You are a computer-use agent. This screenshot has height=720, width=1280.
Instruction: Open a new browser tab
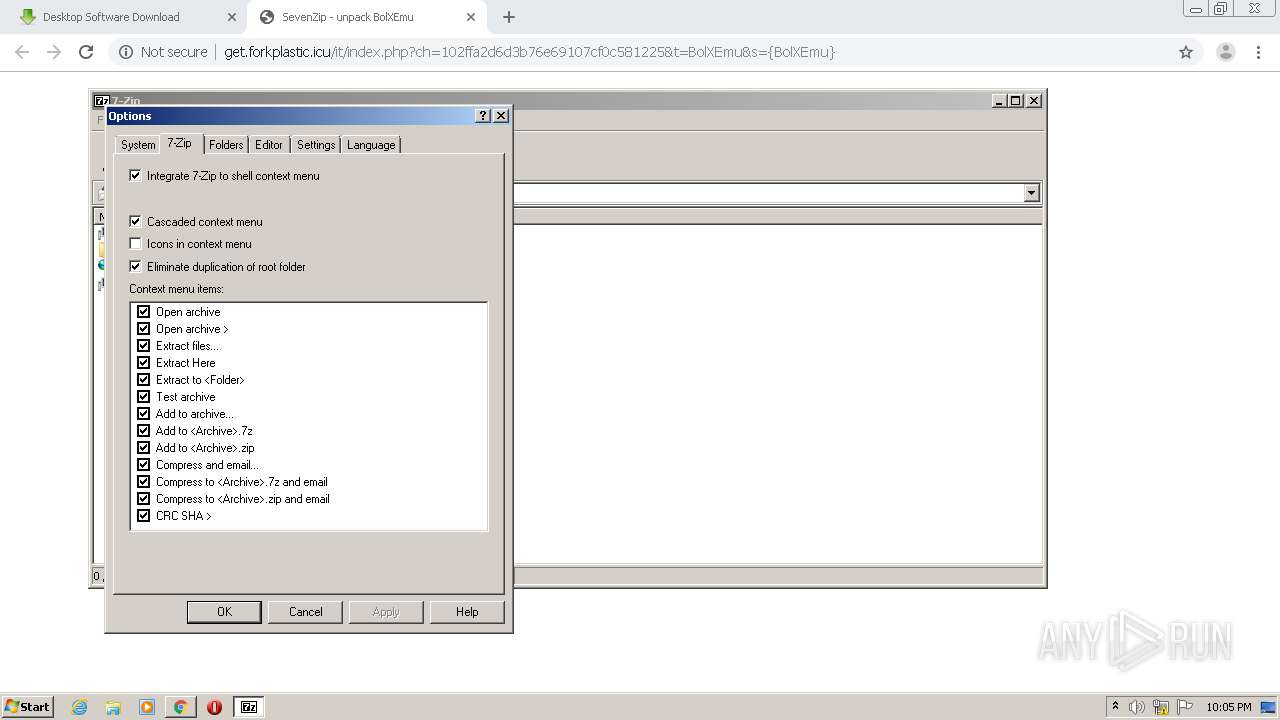508,17
